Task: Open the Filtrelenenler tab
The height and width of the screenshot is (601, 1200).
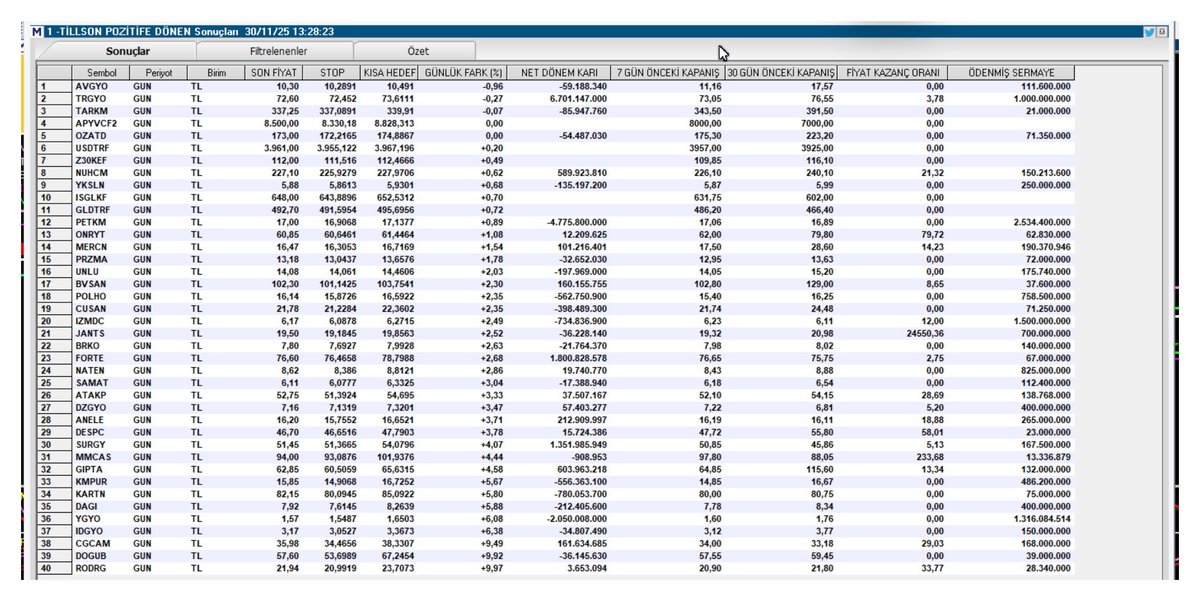Action: 278,50
